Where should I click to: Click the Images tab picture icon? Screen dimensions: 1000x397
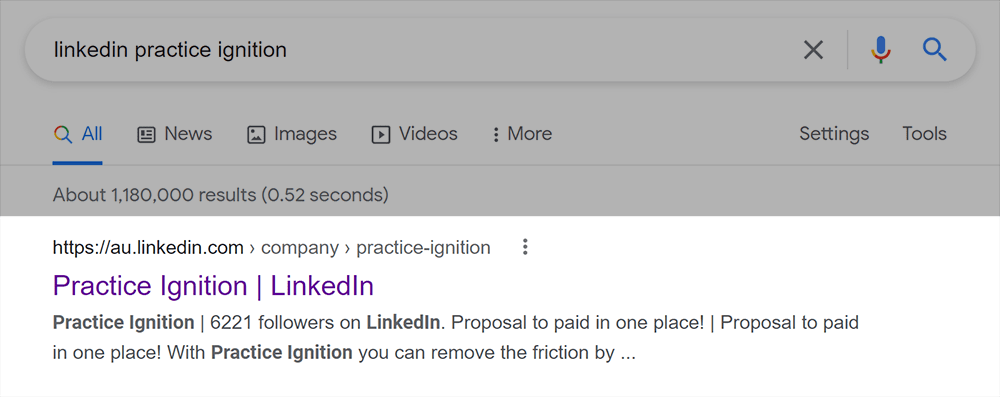point(256,135)
